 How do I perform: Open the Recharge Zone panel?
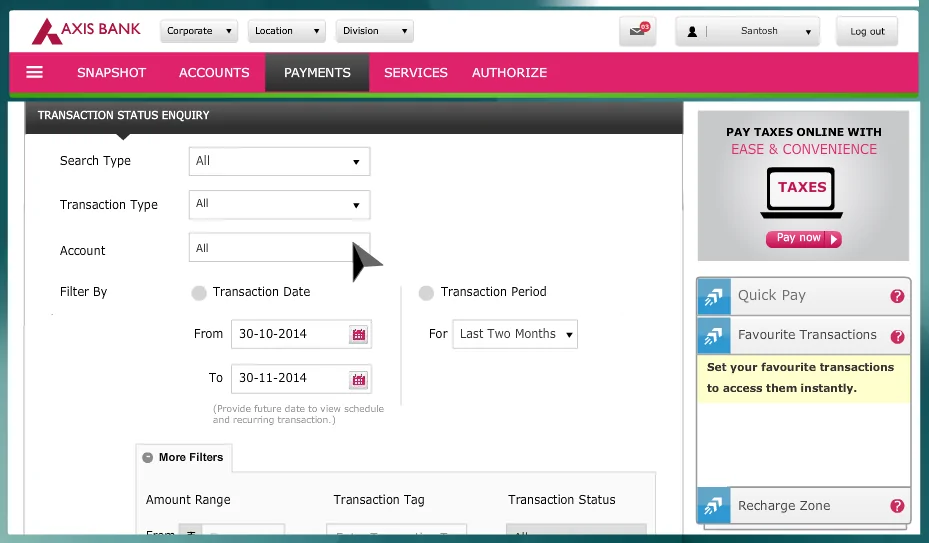[804, 506]
